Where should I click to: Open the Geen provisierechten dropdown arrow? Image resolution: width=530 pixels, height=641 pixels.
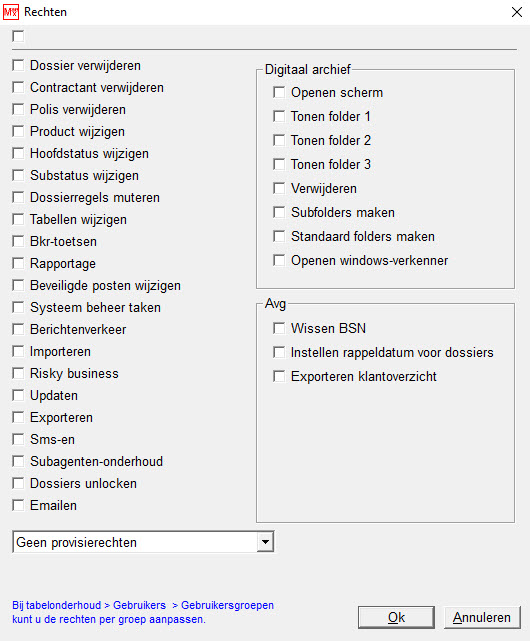[x=265, y=542]
